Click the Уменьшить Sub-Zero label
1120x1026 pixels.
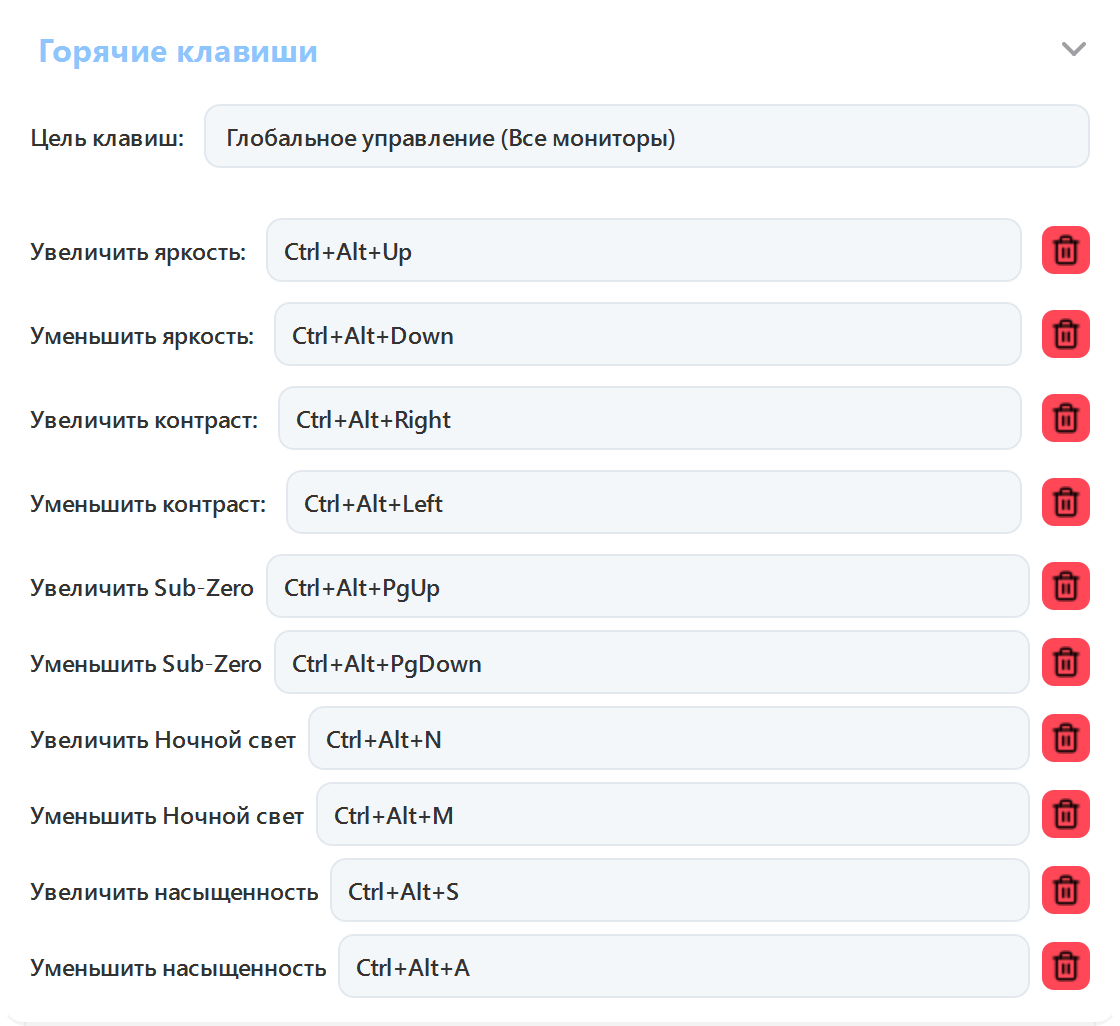[146, 664]
